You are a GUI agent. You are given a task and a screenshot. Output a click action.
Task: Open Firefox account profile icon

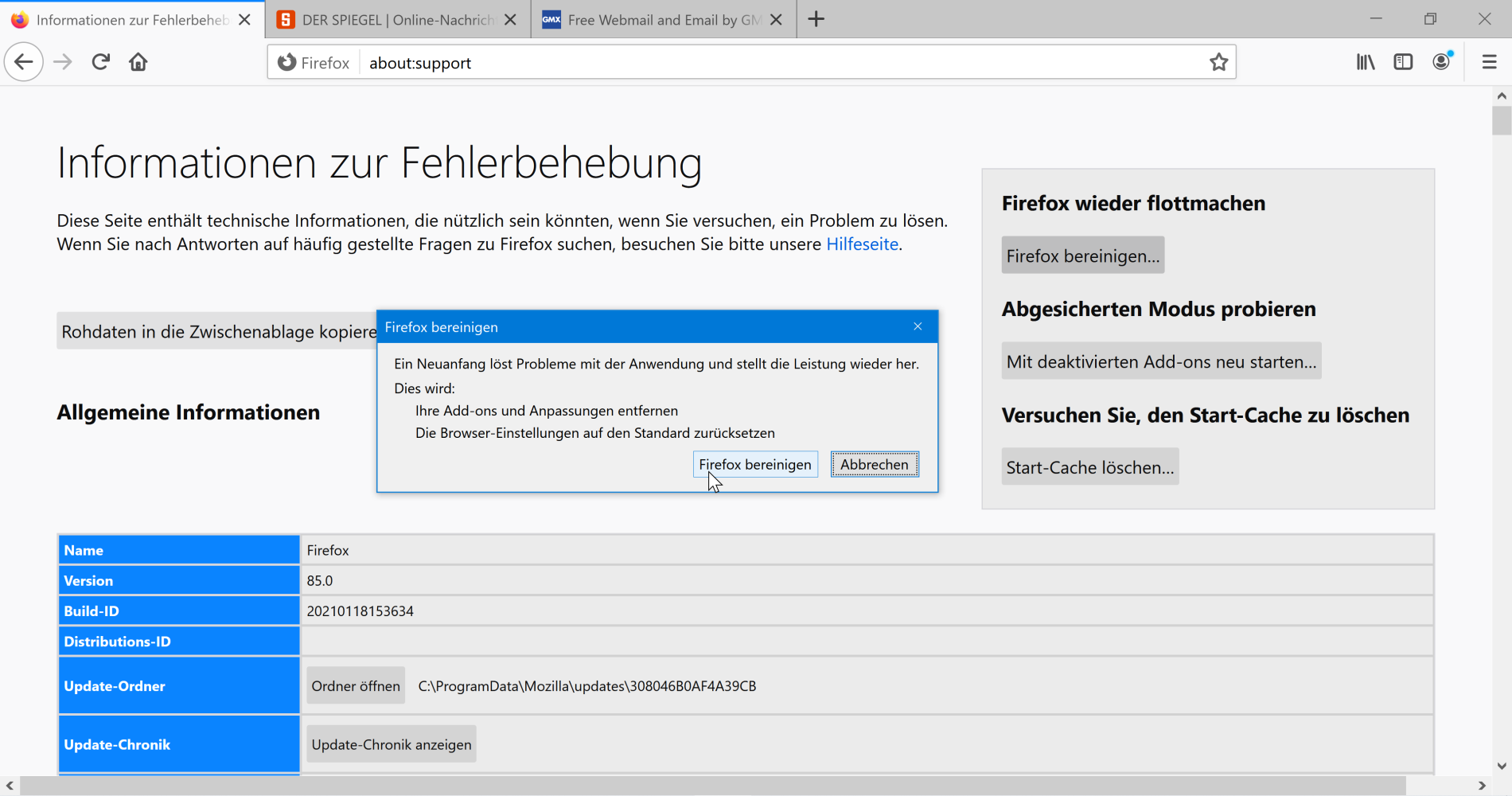[x=1442, y=62]
